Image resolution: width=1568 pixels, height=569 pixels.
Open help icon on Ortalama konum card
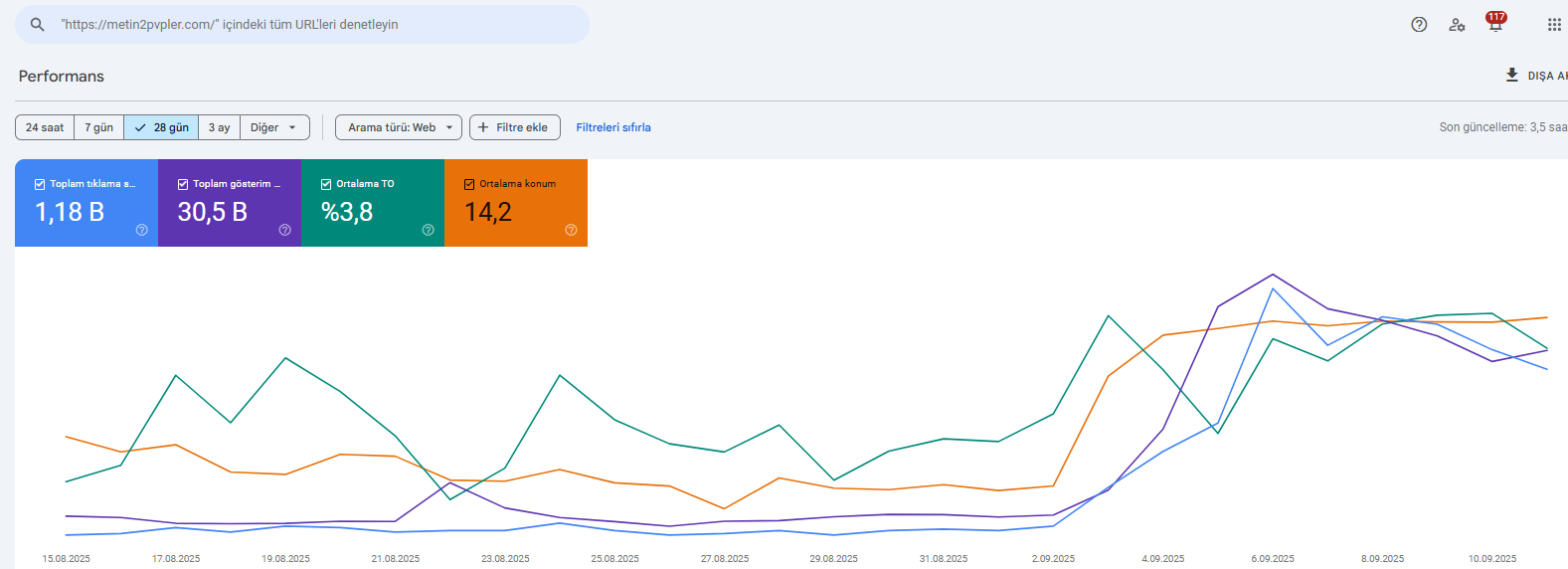(x=572, y=230)
